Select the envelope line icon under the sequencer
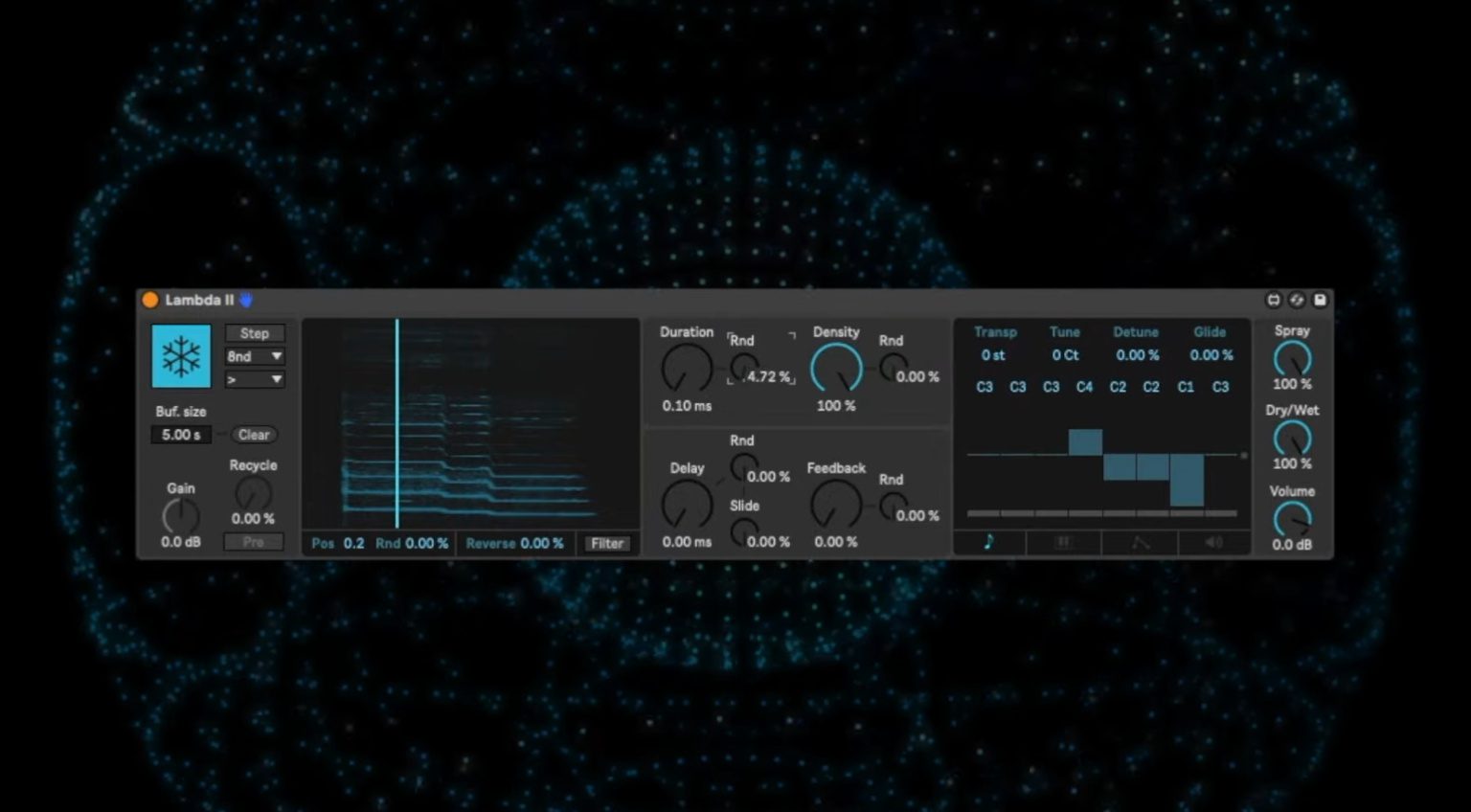Screen dimensions: 1471x812 click(1139, 542)
